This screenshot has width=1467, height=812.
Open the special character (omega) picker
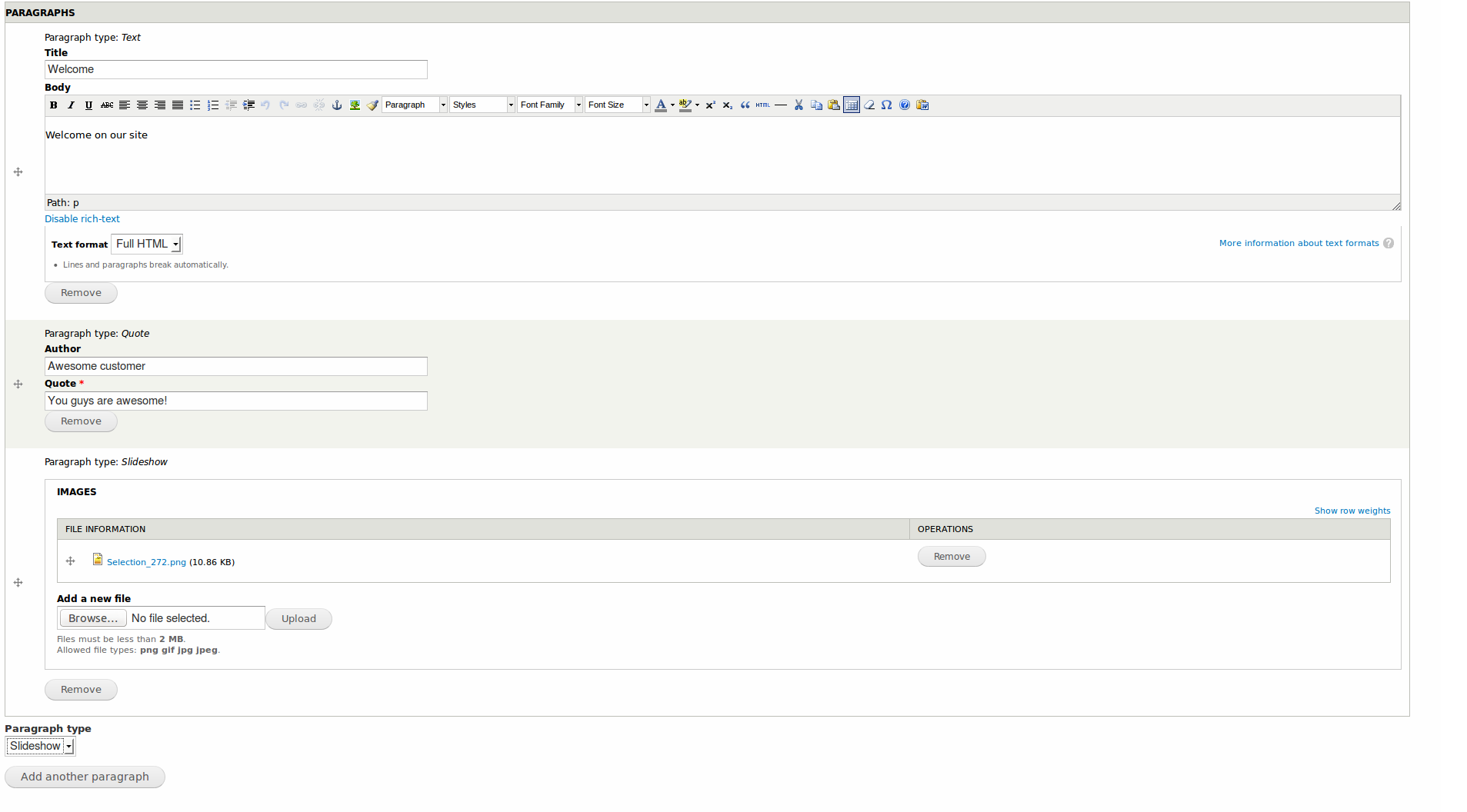(886, 105)
